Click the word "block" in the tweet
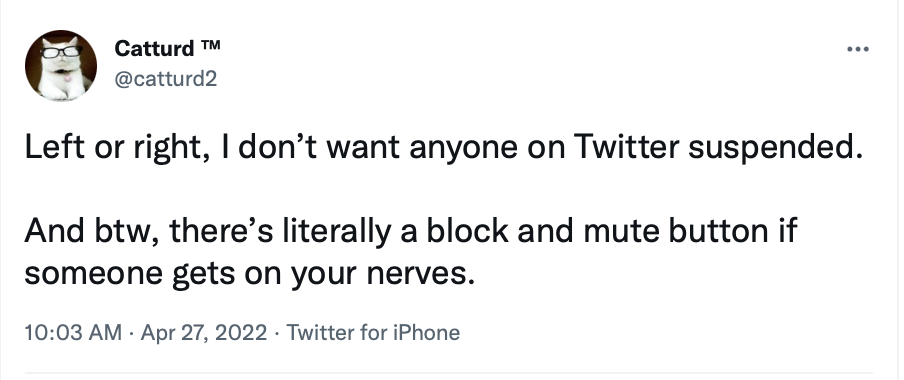The height and width of the screenshot is (380, 904). point(468,231)
